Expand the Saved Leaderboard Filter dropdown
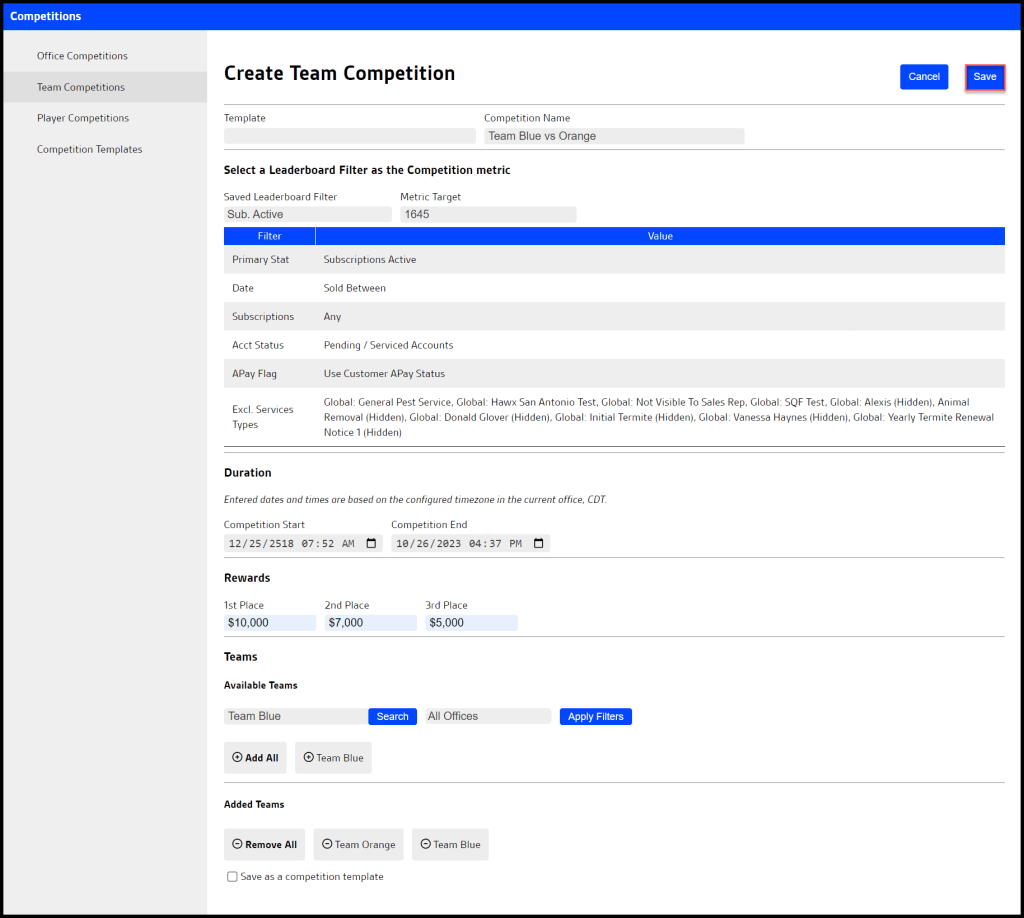This screenshot has width=1024, height=918. click(308, 214)
